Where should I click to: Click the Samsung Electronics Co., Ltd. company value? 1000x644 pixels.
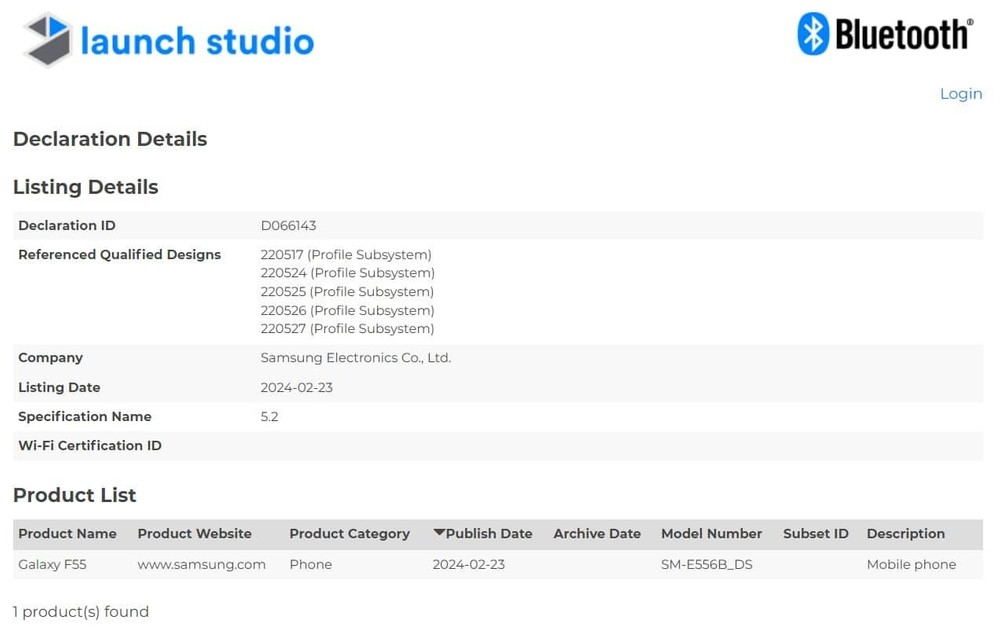click(x=355, y=358)
